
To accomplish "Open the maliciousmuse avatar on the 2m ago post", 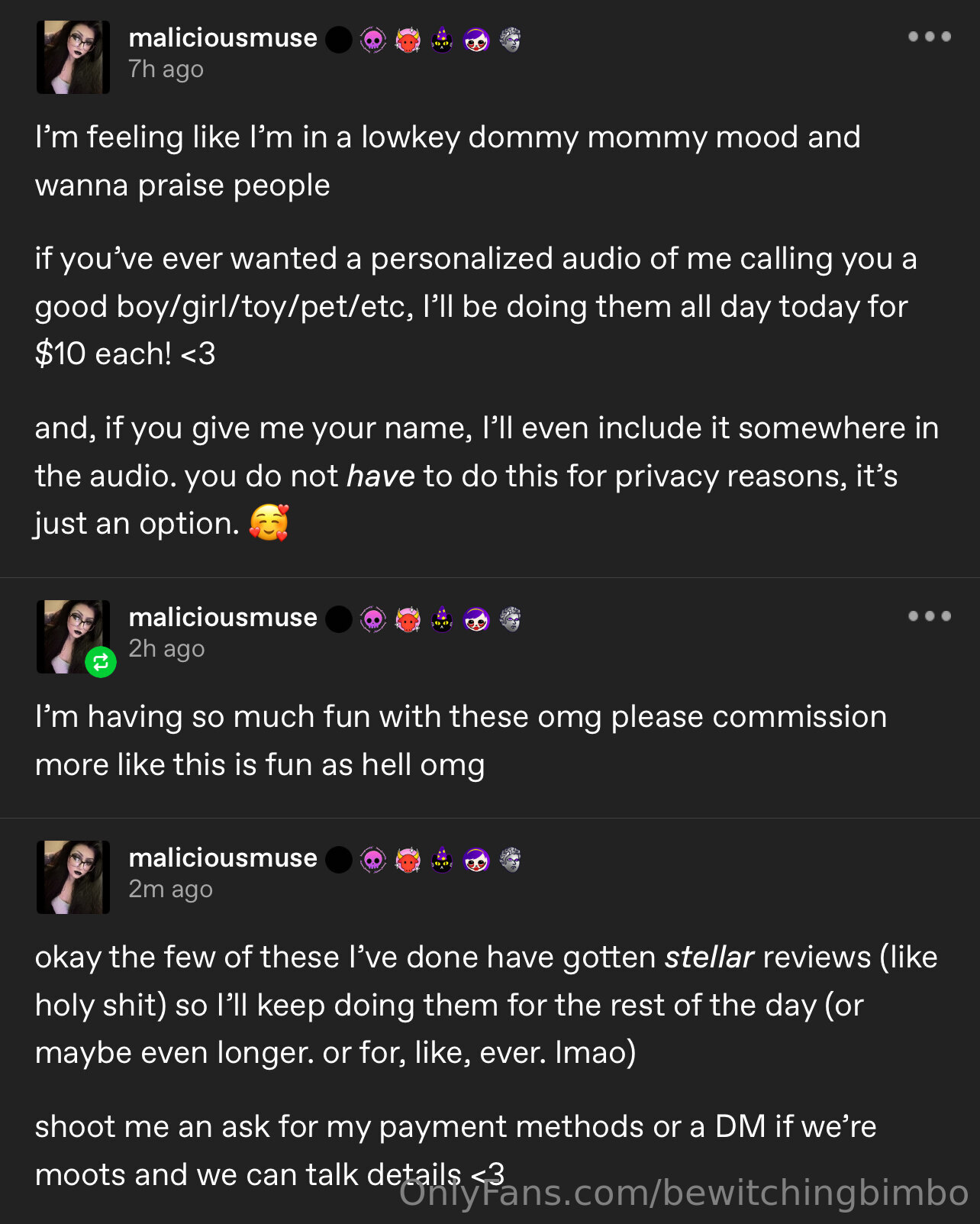I will [73, 877].
